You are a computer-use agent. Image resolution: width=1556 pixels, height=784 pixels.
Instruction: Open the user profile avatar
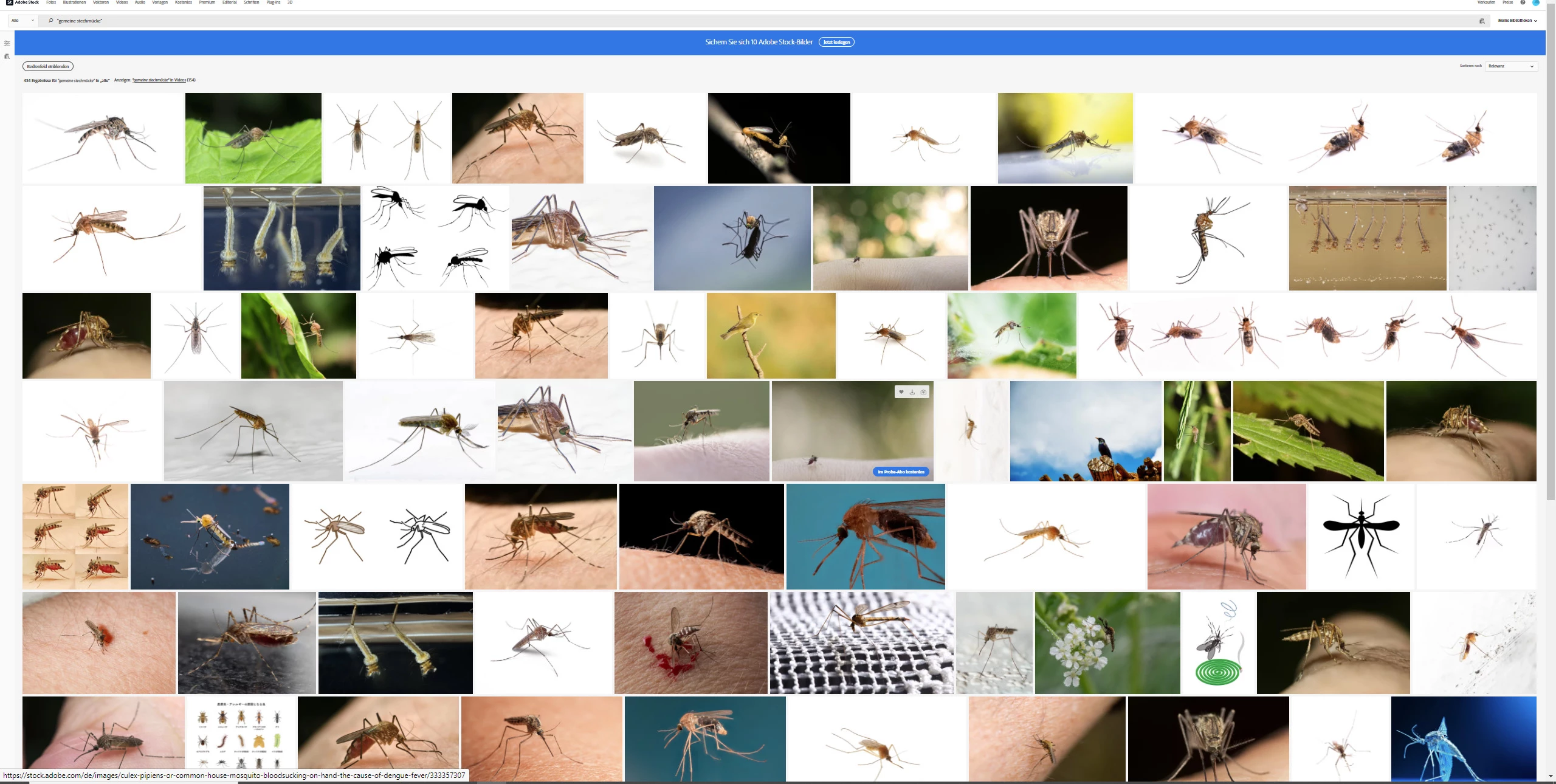1535,2
